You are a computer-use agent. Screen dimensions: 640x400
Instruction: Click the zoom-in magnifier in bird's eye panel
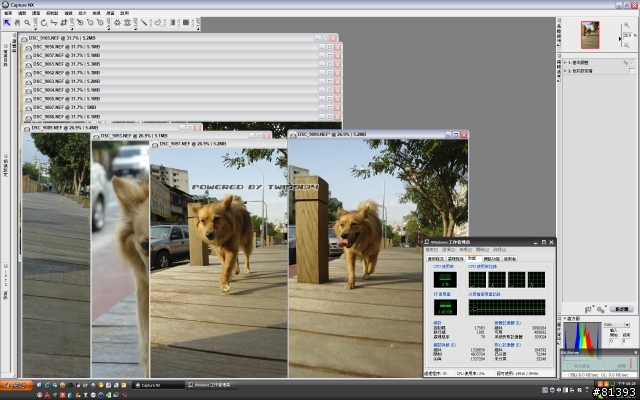coord(627,25)
